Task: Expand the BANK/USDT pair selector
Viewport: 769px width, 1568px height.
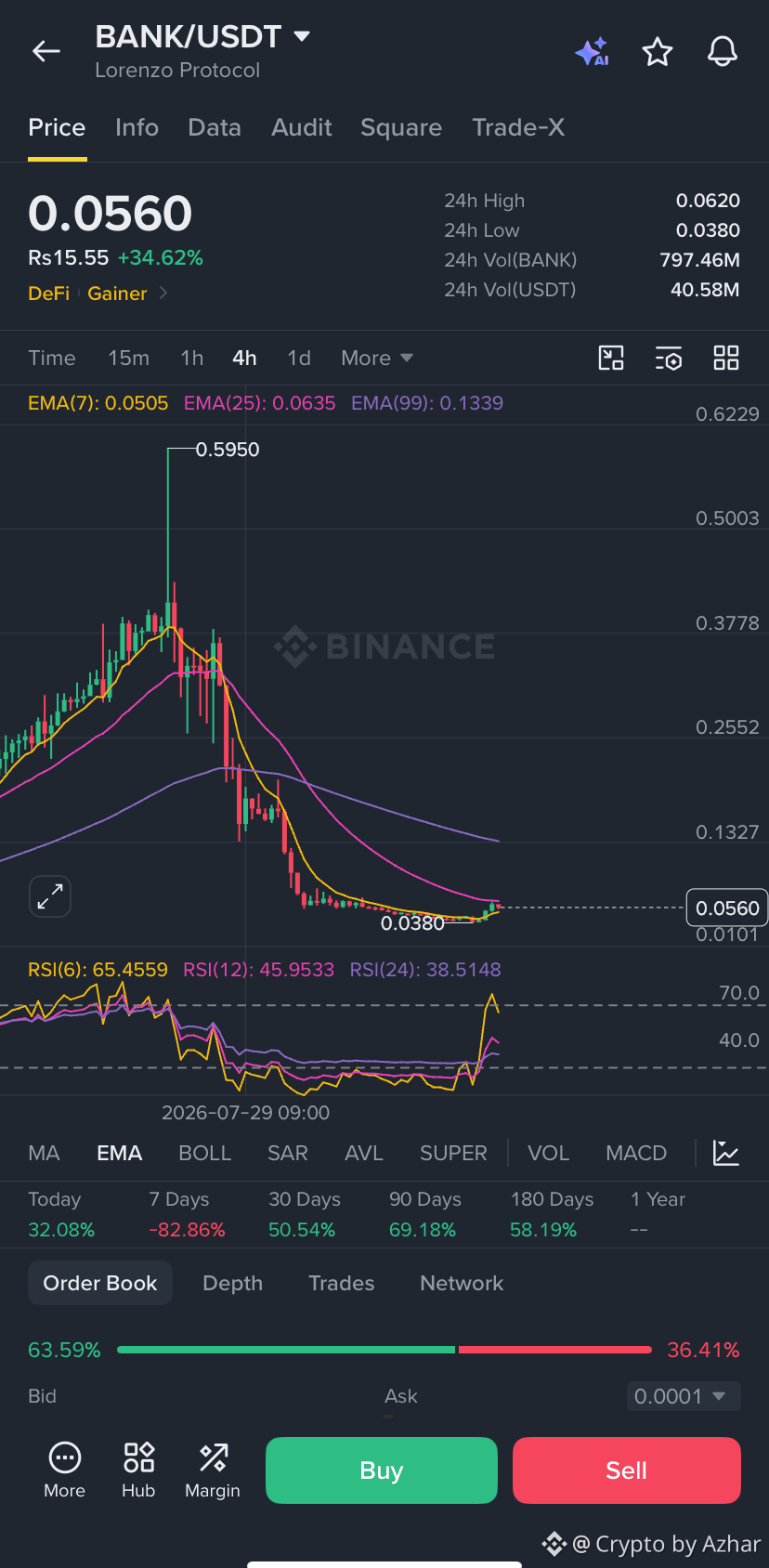Action: (302, 36)
